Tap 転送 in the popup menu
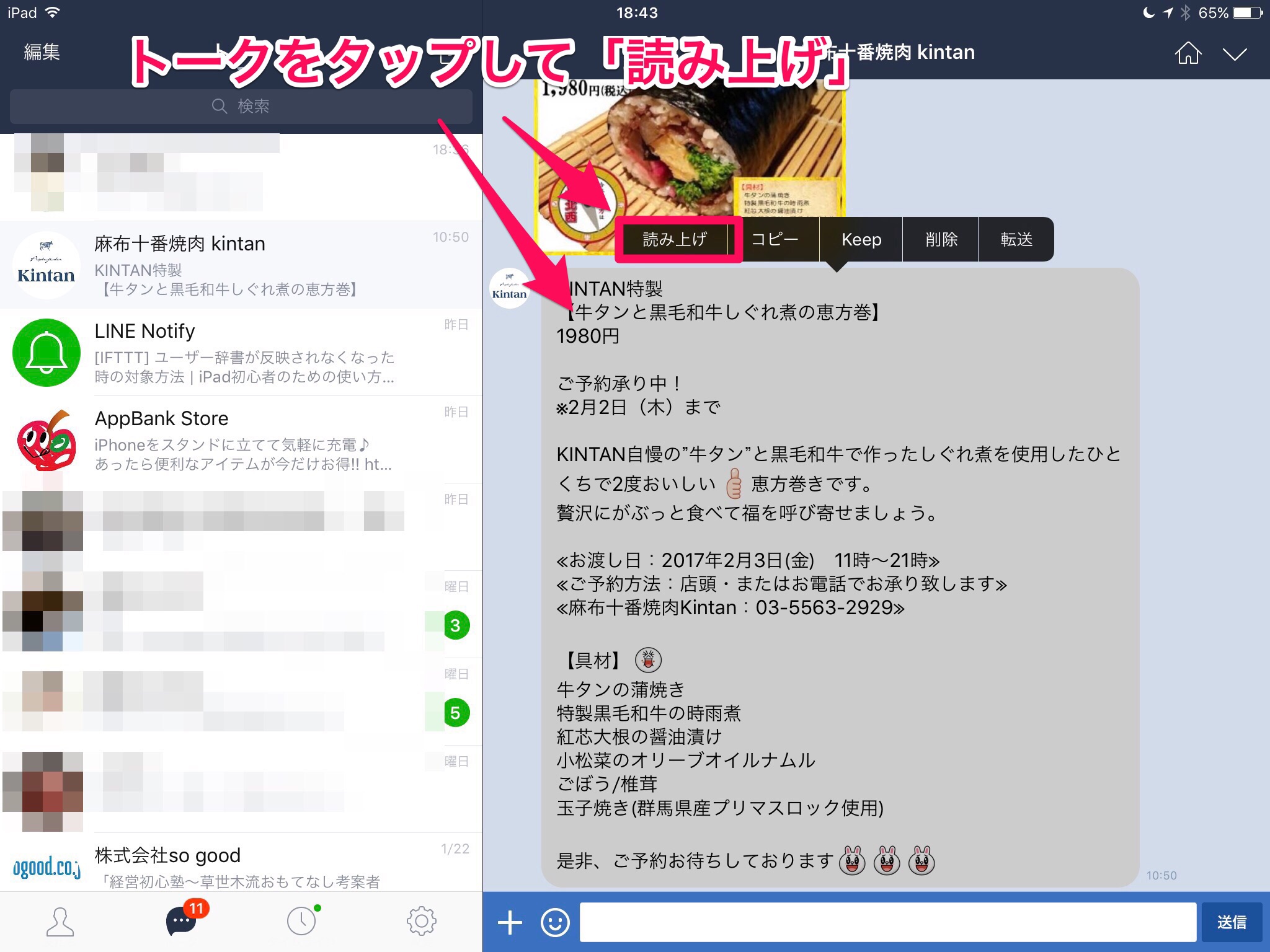Screen dimensions: 1270x952 (1016, 239)
